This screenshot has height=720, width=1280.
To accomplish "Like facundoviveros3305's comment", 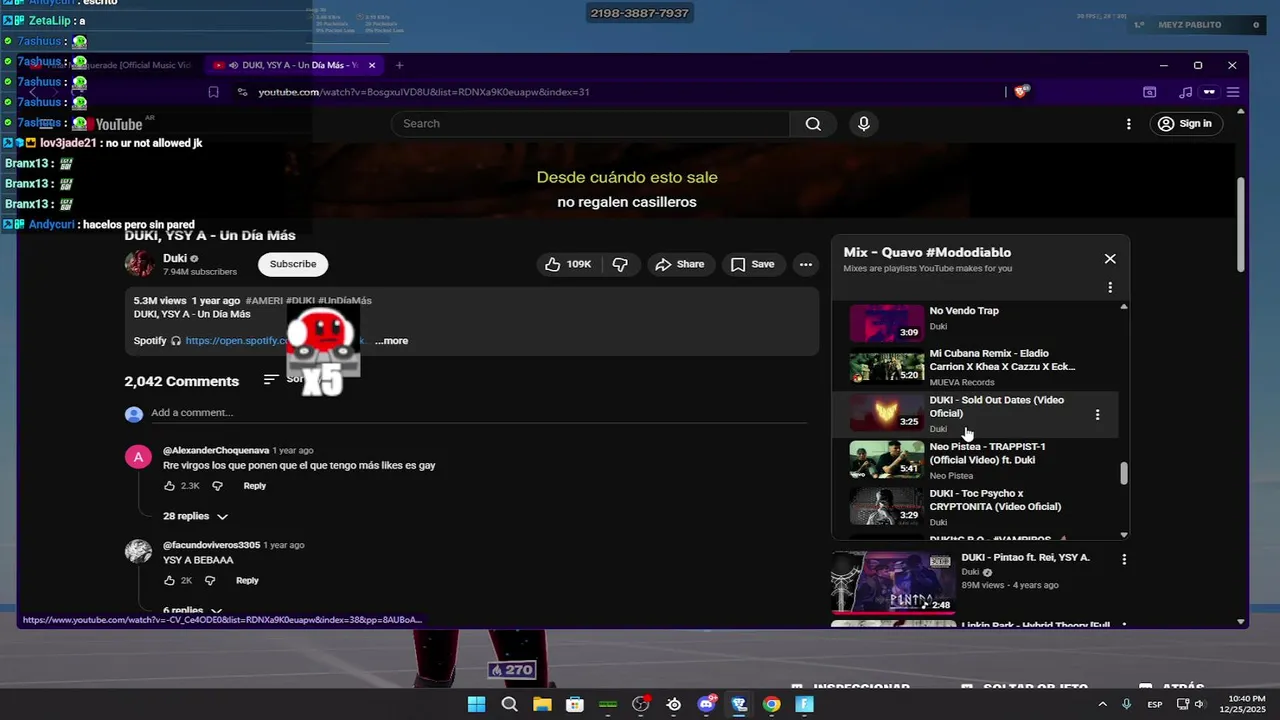I will point(169,581).
